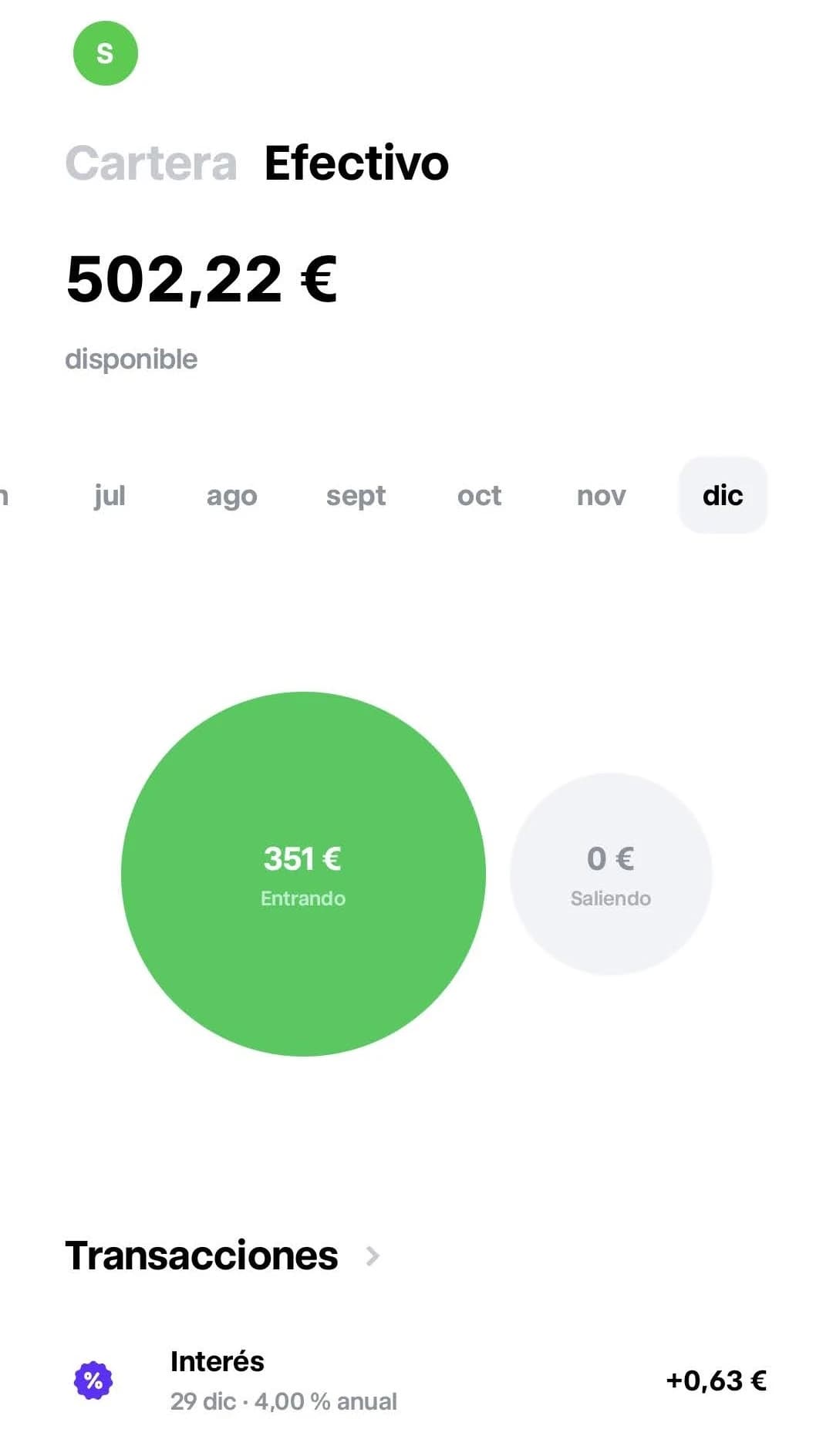Choose sept in the month selector
The width and height of the screenshot is (833, 1456).
pos(356,496)
